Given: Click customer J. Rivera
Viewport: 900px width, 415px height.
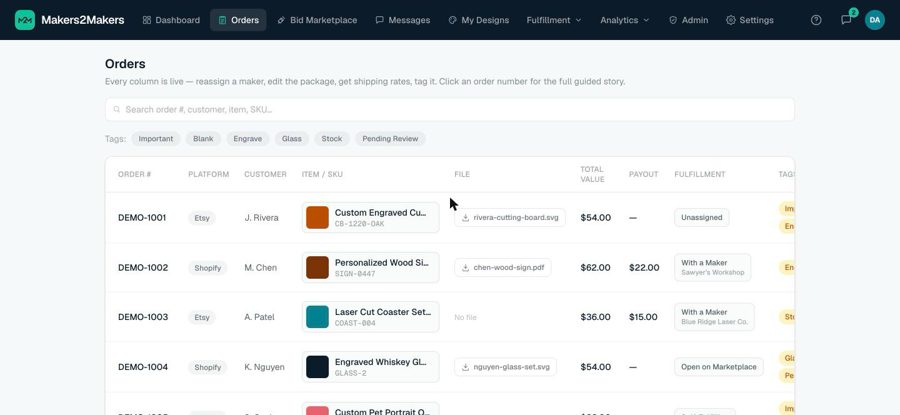Looking at the screenshot, I should (262, 218).
